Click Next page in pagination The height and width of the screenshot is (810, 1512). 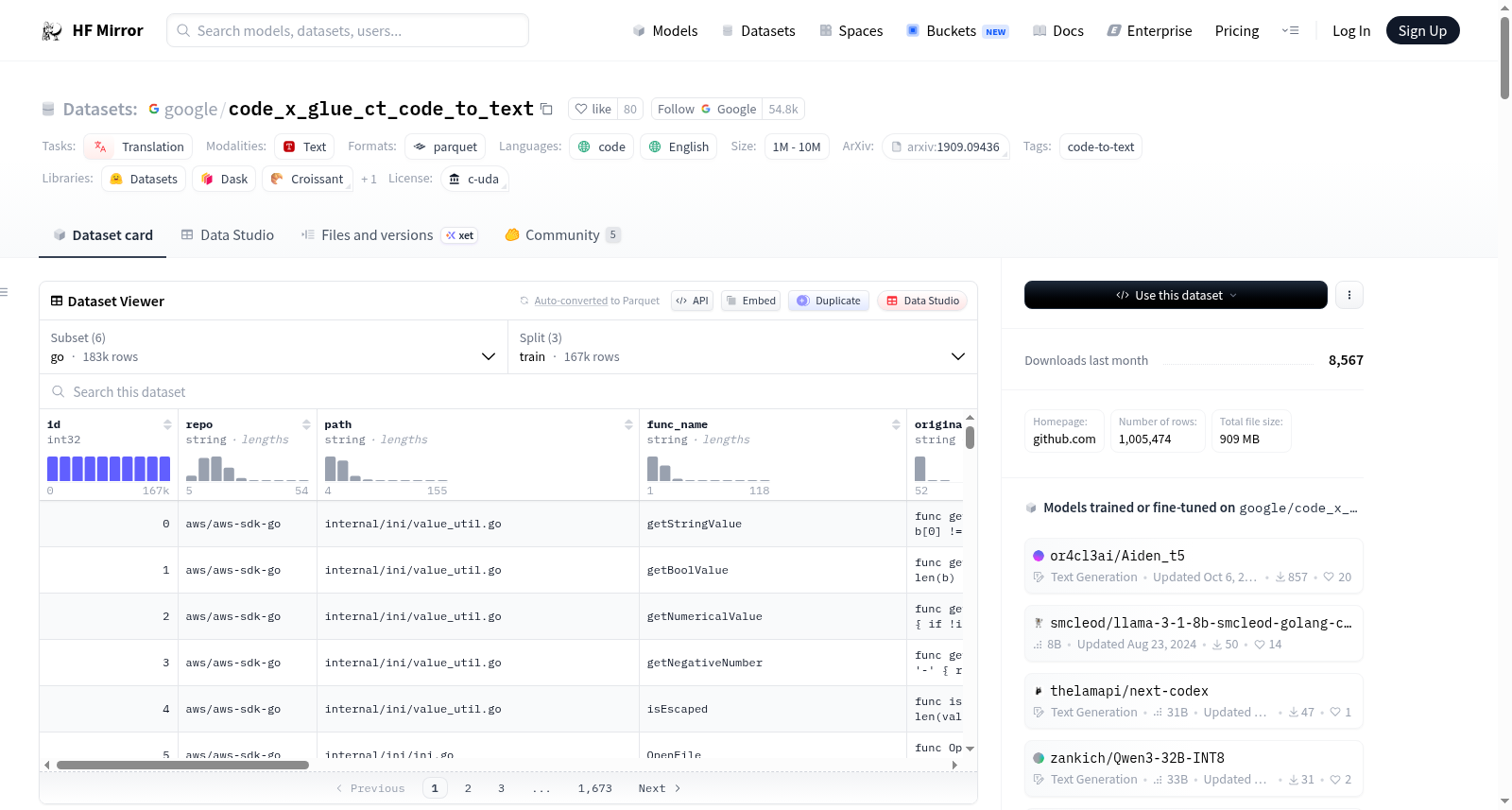(x=660, y=788)
